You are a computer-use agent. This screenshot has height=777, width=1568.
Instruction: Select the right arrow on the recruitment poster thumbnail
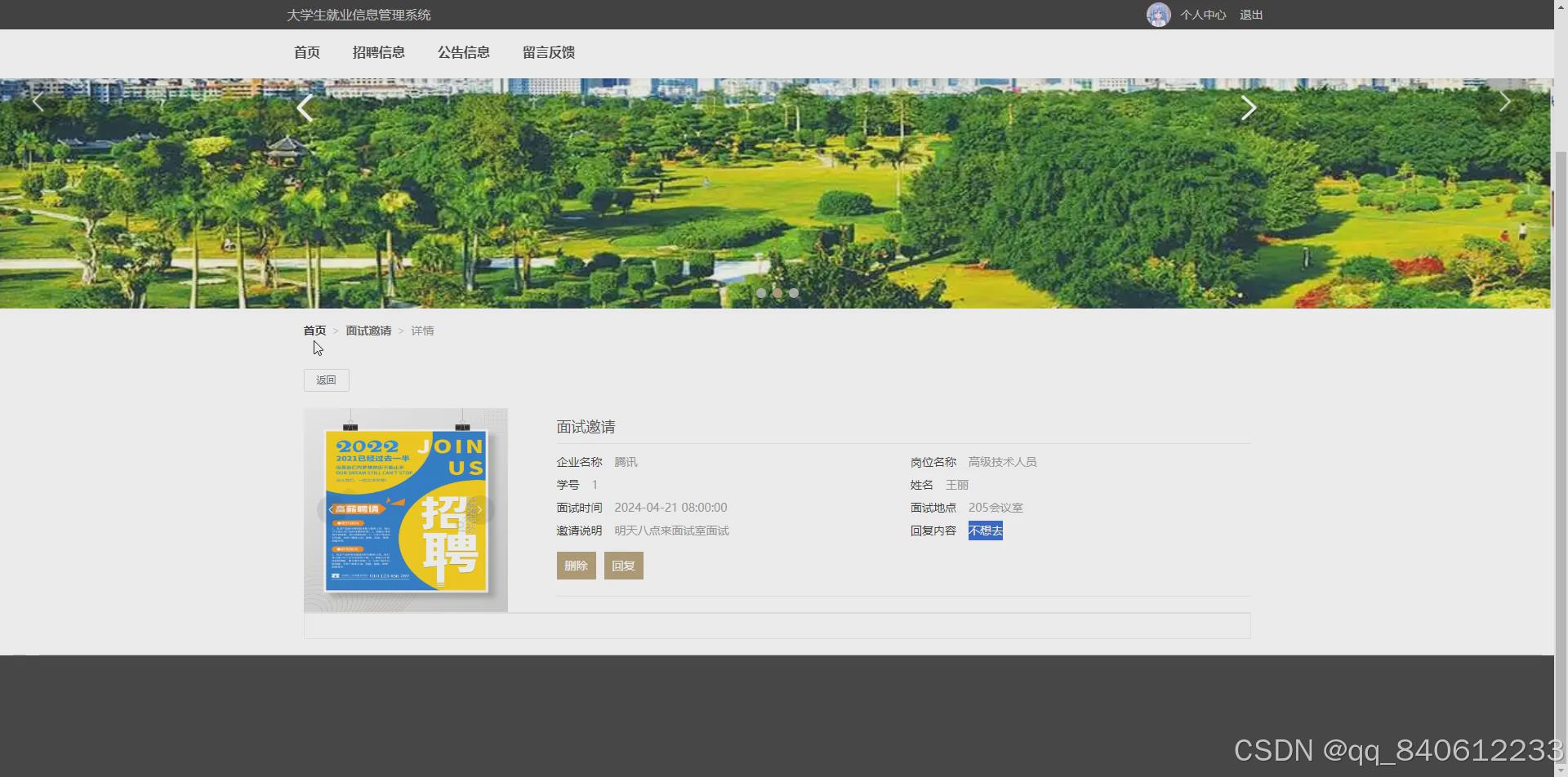[x=479, y=510]
